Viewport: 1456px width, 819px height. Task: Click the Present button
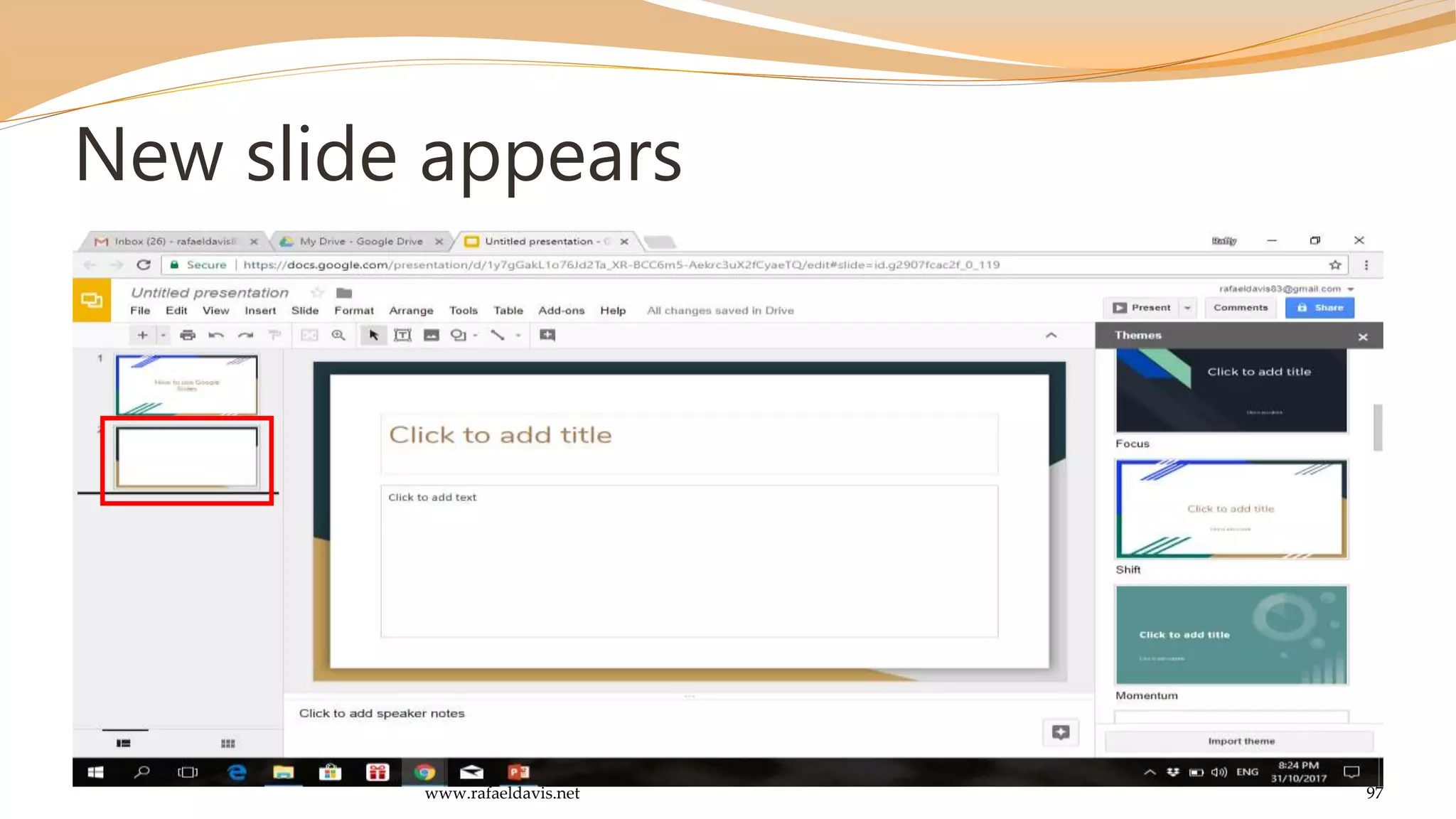coord(1142,308)
